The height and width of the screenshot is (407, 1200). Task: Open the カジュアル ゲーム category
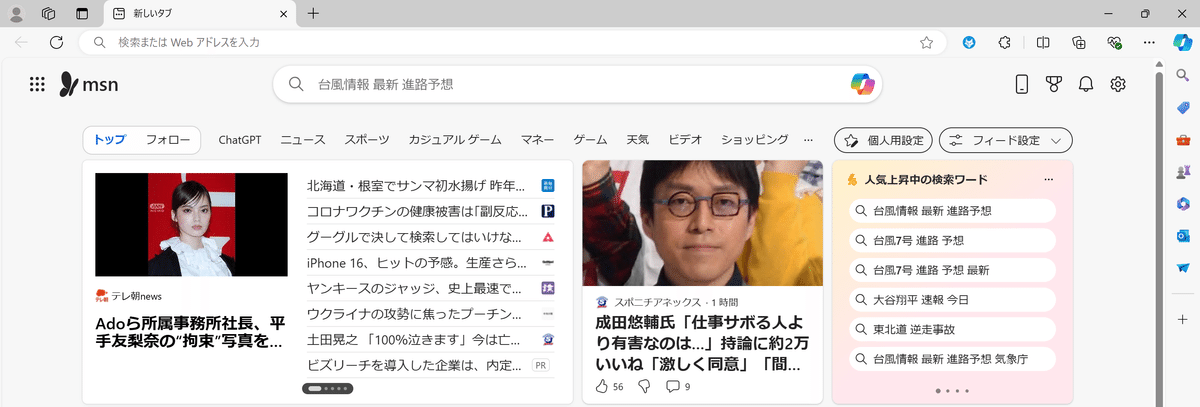pyautogui.click(x=455, y=140)
